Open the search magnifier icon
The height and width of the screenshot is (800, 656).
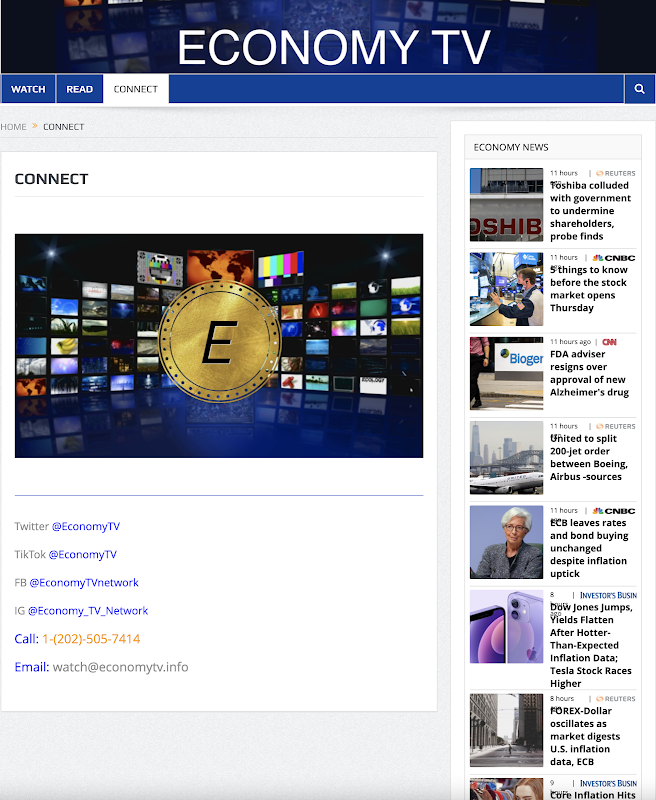639,89
